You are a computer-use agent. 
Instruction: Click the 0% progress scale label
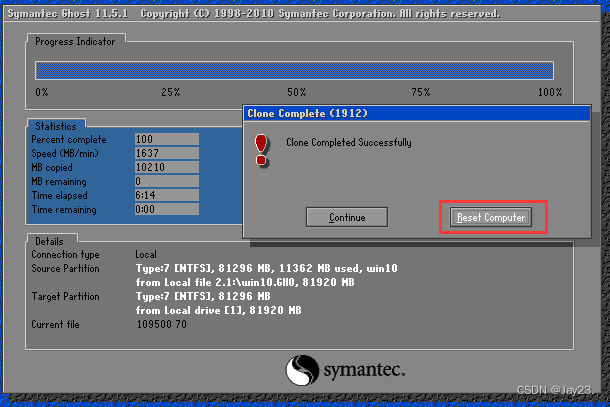click(x=42, y=92)
